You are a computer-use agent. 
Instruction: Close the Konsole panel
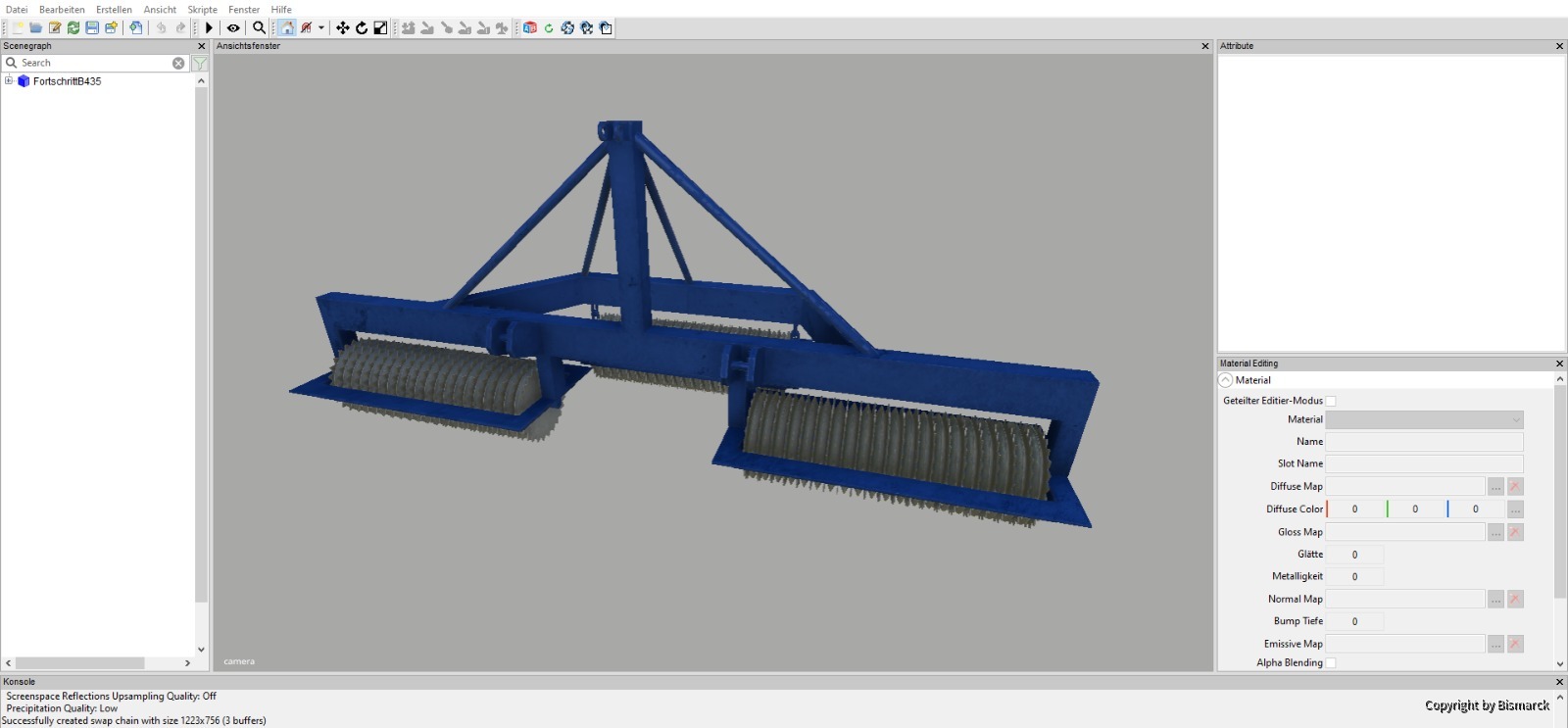point(1559,682)
